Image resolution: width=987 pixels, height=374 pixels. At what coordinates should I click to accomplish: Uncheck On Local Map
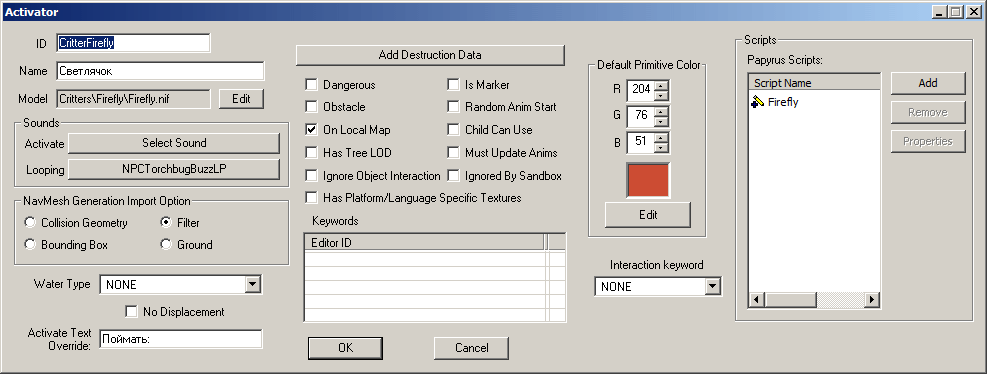311,130
